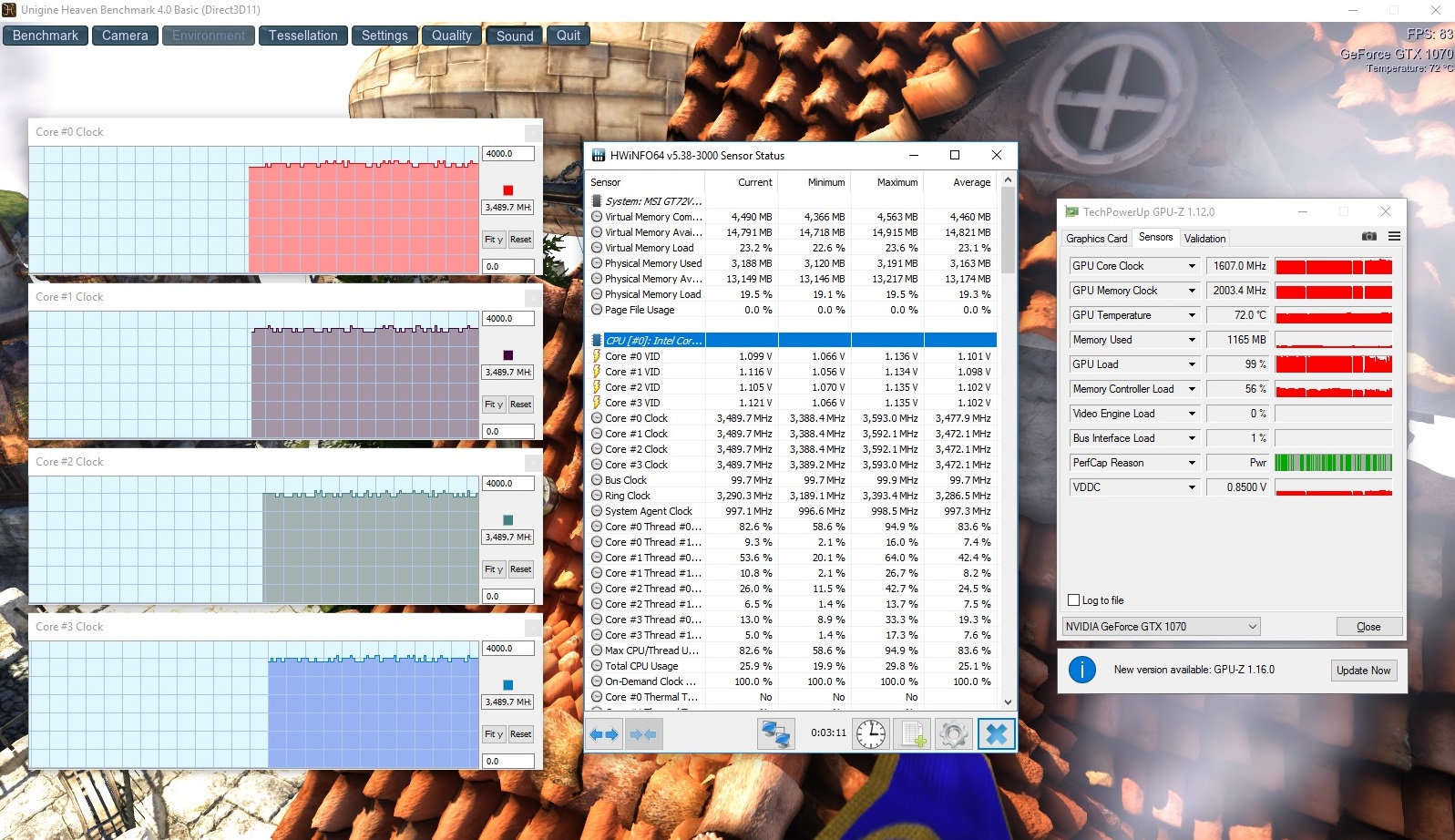Click the lightning icon beside Core #3 VID
1455x840 pixels.
[597, 403]
